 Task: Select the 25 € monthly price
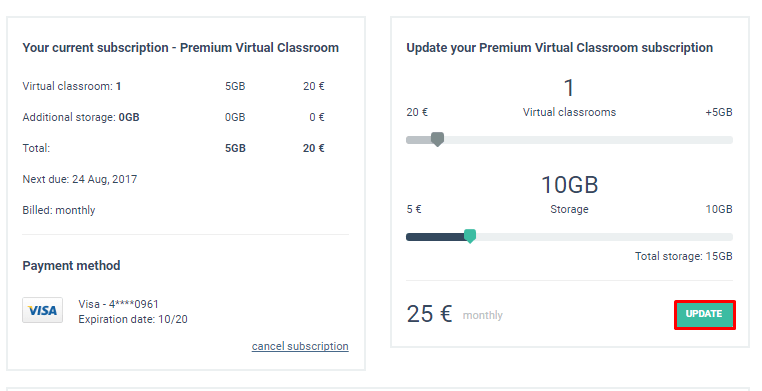(x=430, y=314)
